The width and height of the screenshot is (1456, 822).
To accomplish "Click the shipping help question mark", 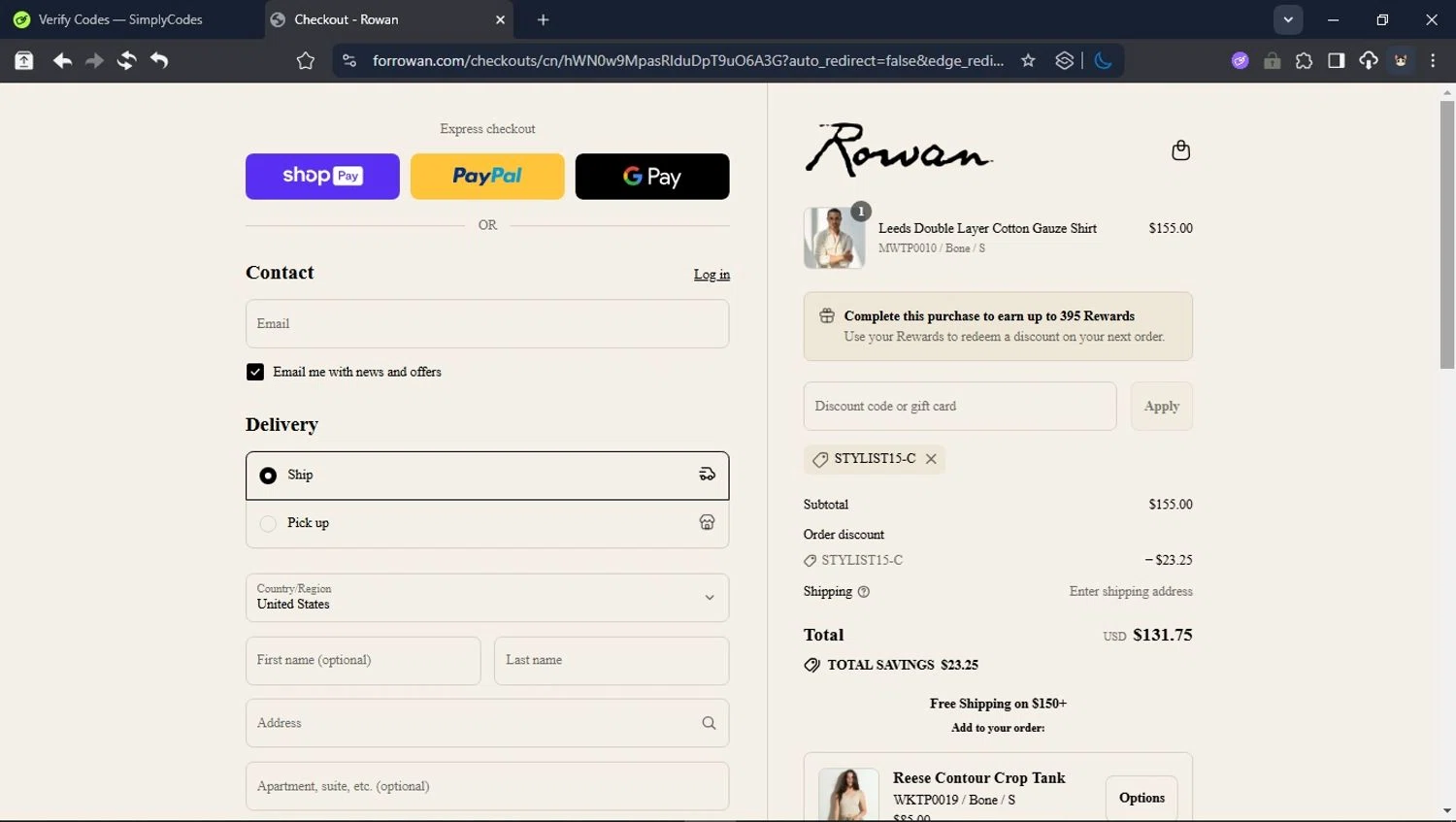I will point(864,592).
